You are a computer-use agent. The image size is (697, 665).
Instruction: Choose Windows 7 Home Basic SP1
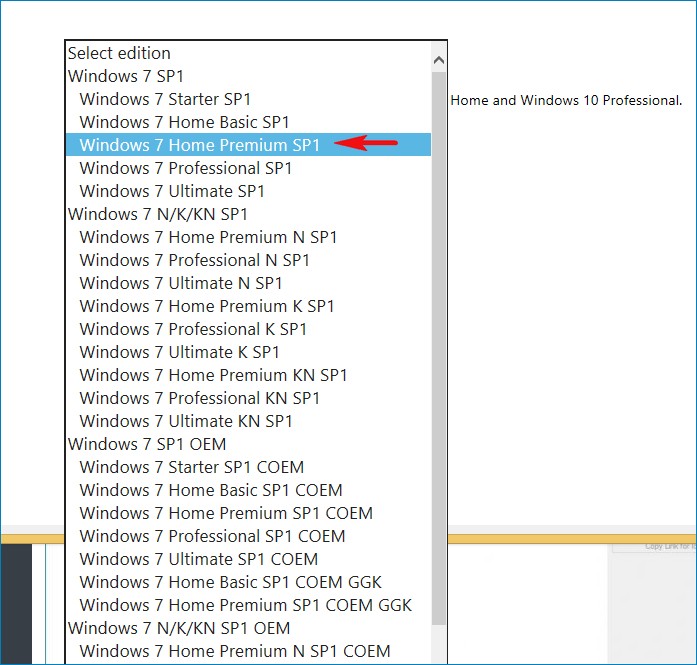click(x=248, y=122)
